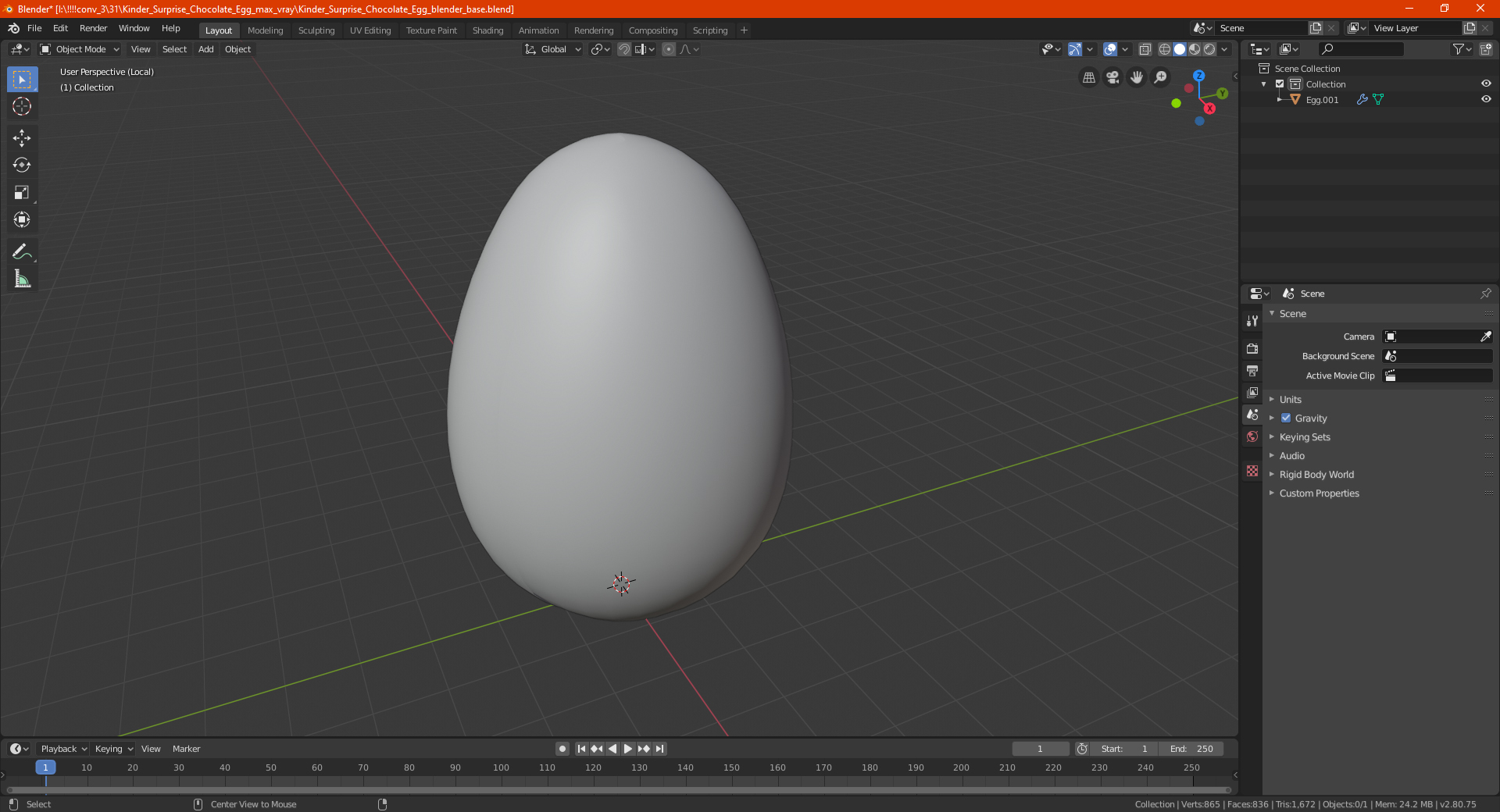This screenshot has width=1500, height=812.
Task: Select the Measure ruler tool
Action: click(x=22, y=279)
